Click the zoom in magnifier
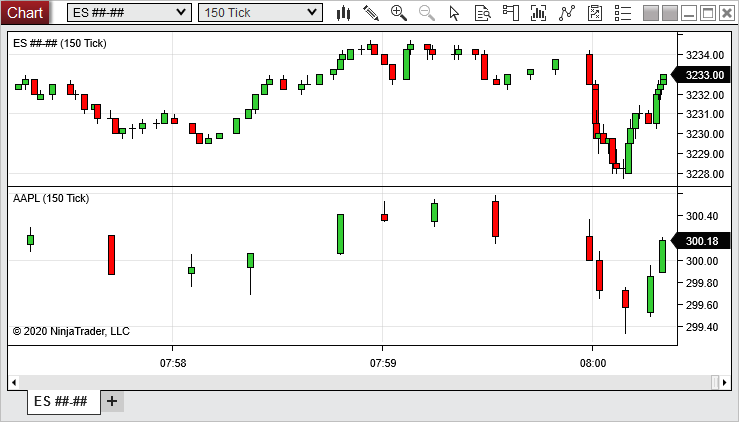Viewport: 739px width, 422px height. pos(399,13)
